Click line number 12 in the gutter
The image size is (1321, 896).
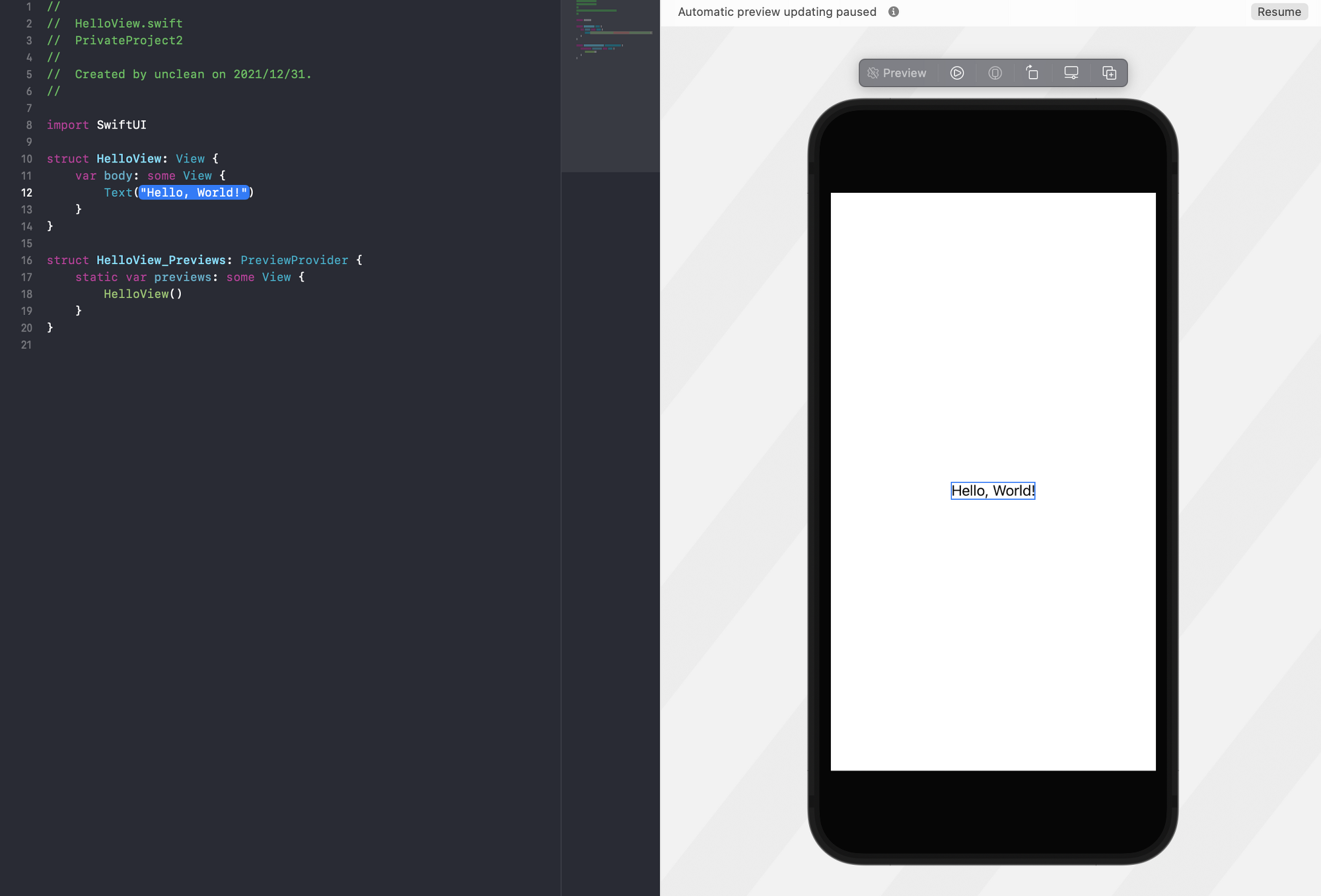(26, 193)
